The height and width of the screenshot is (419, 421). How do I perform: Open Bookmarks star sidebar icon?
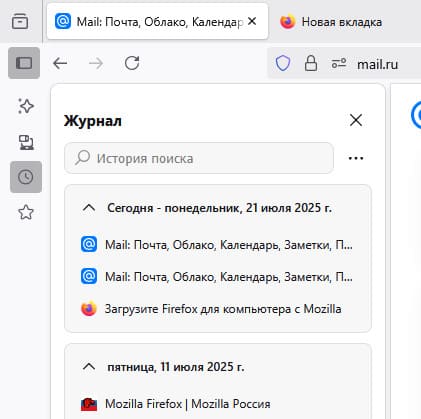[x=26, y=212]
